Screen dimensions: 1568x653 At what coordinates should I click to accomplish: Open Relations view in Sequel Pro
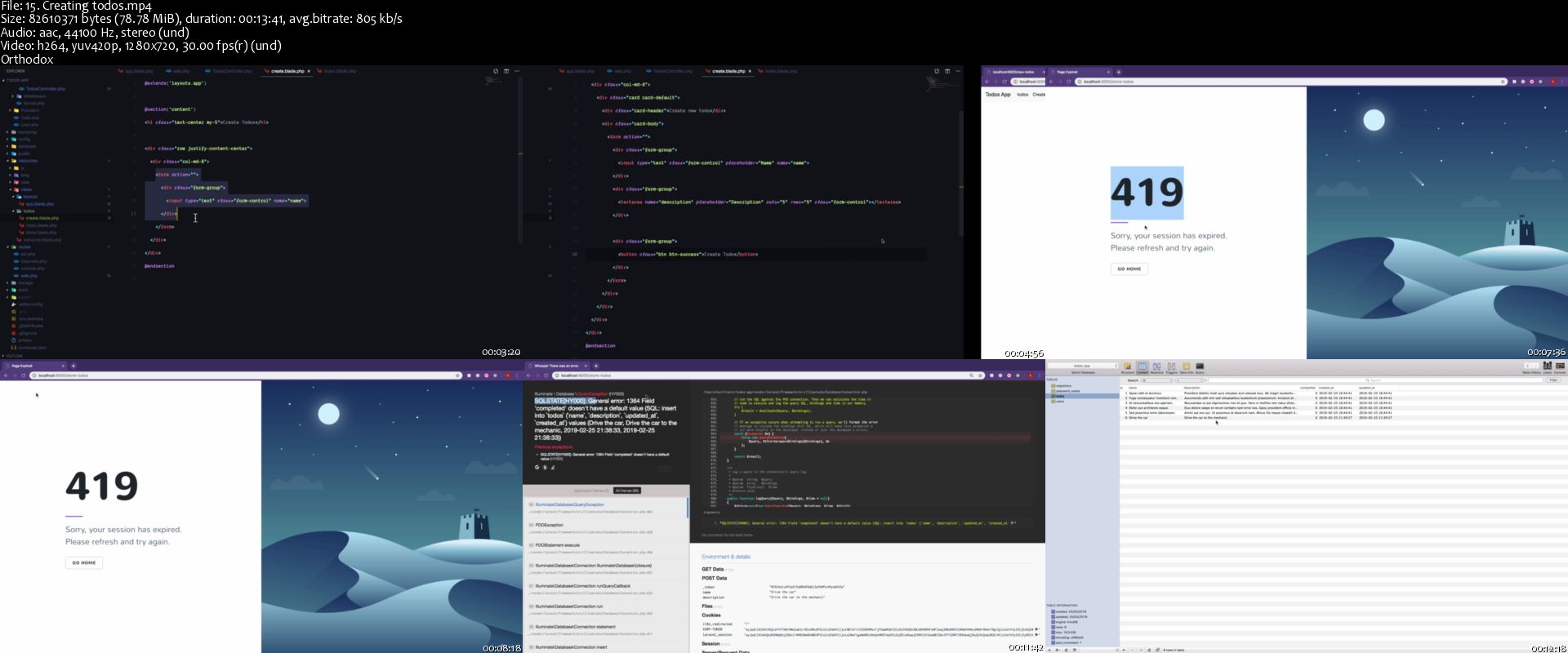(x=1156, y=368)
